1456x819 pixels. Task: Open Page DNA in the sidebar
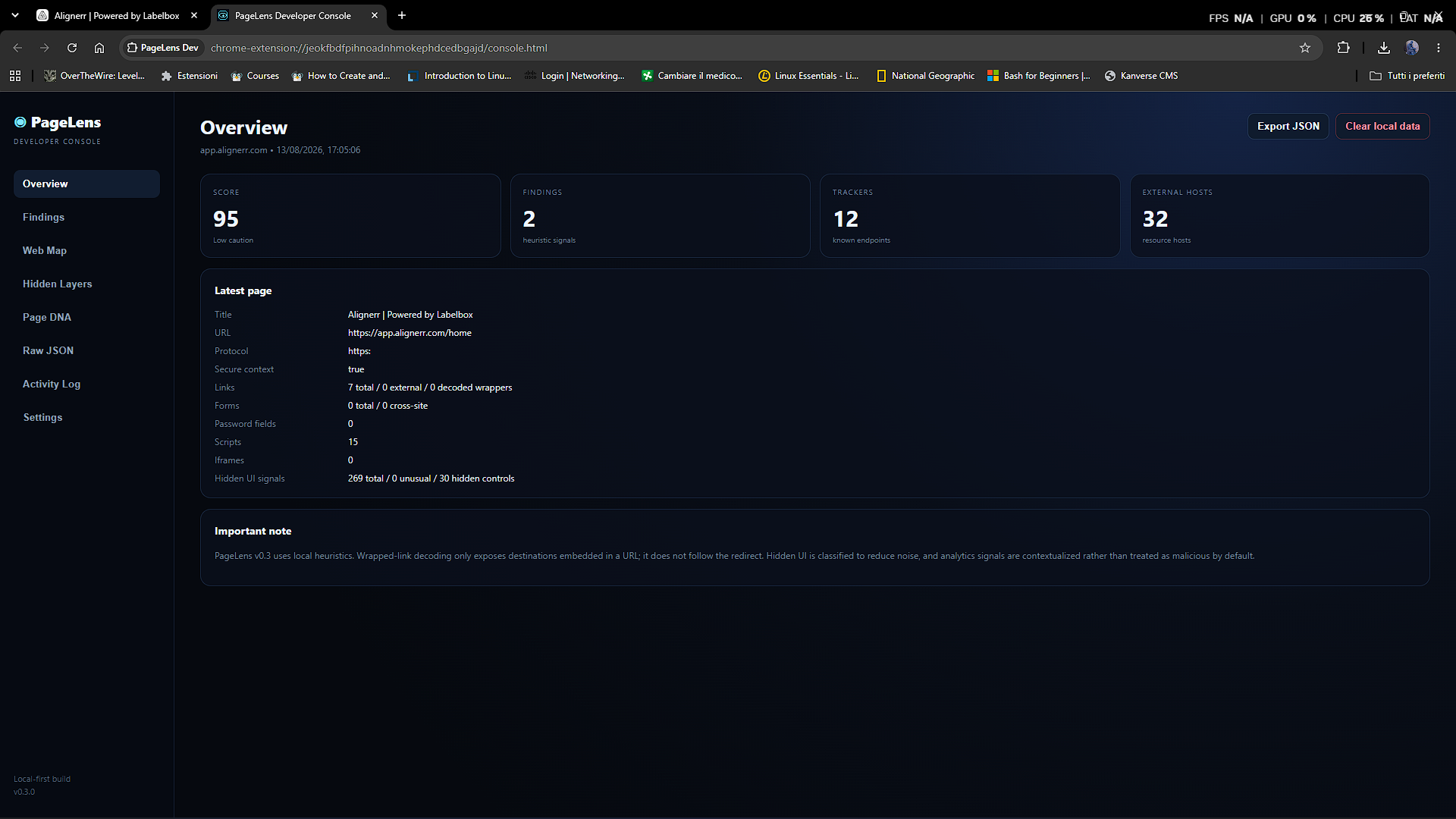[86, 317]
